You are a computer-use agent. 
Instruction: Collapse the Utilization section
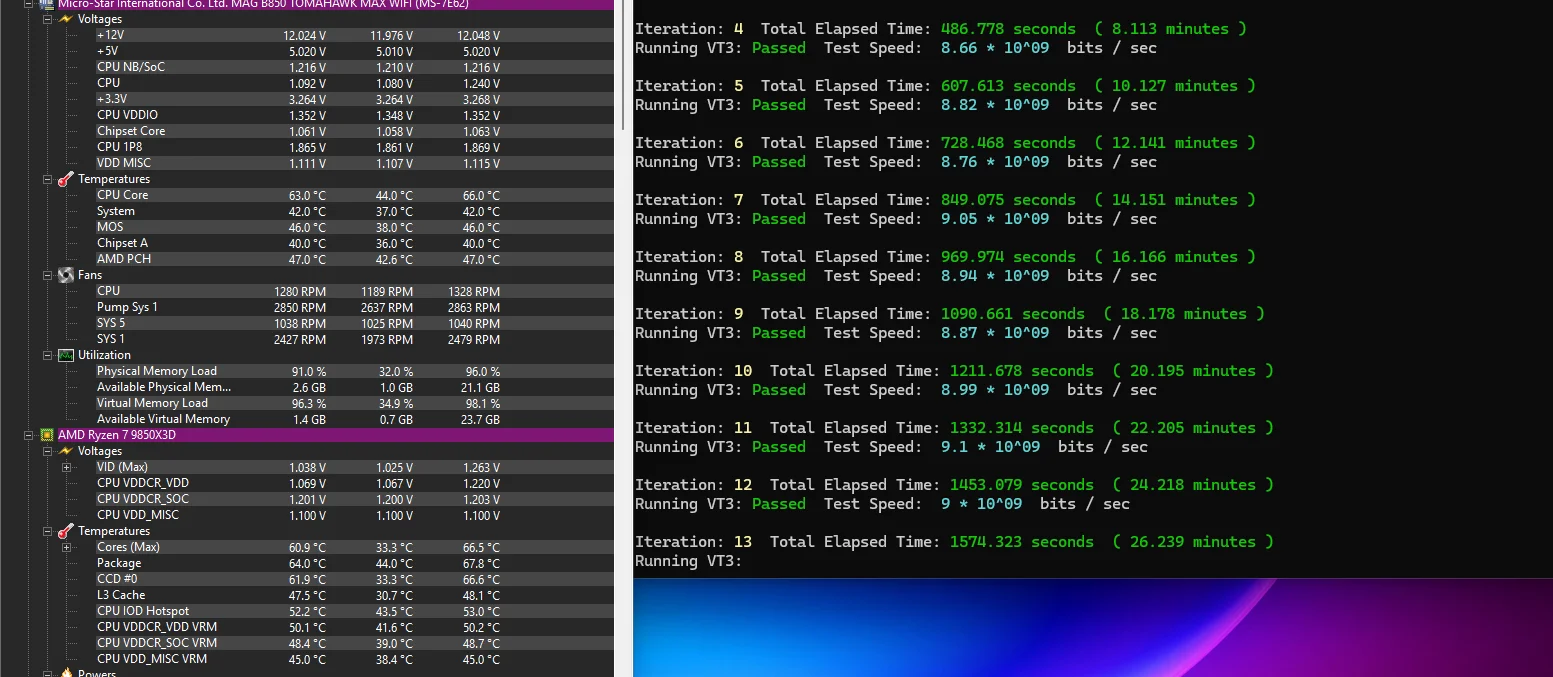pos(47,355)
